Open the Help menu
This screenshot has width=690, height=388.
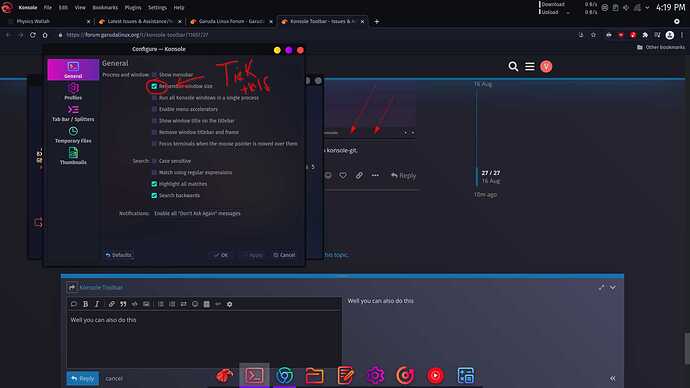pos(179,7)
